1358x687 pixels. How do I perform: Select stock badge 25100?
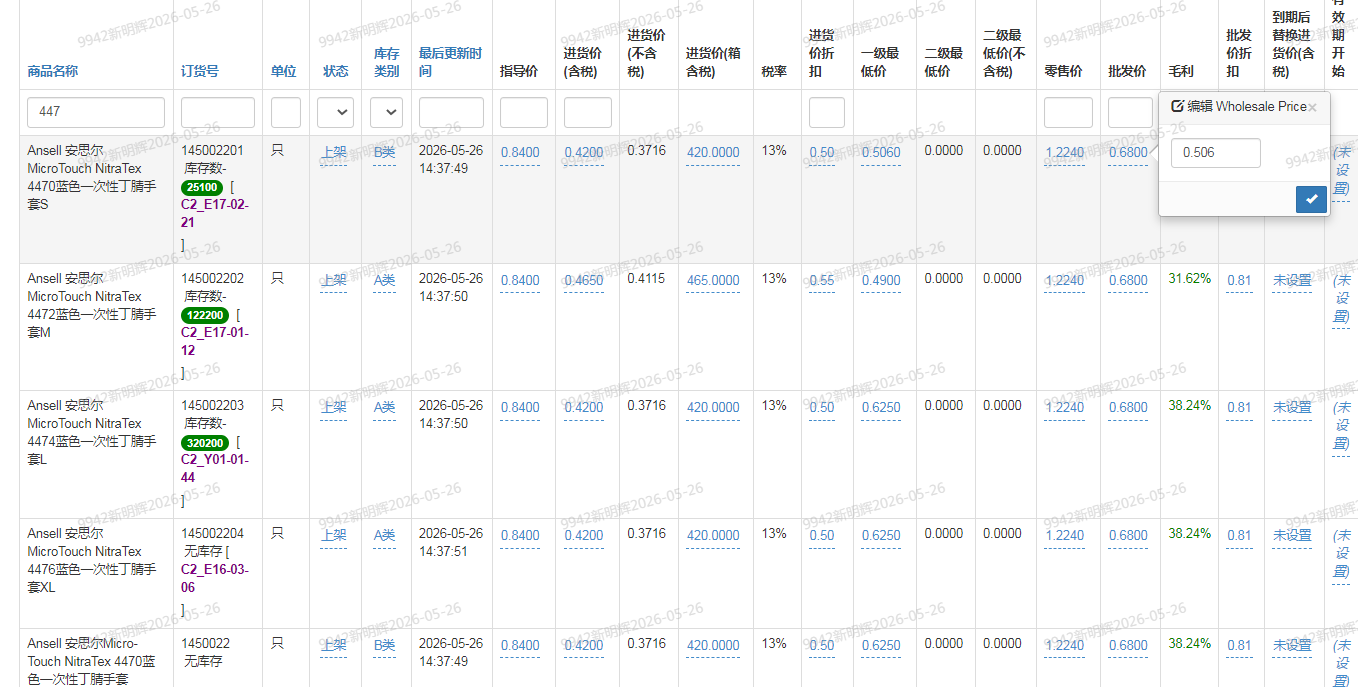pos(202,187)
